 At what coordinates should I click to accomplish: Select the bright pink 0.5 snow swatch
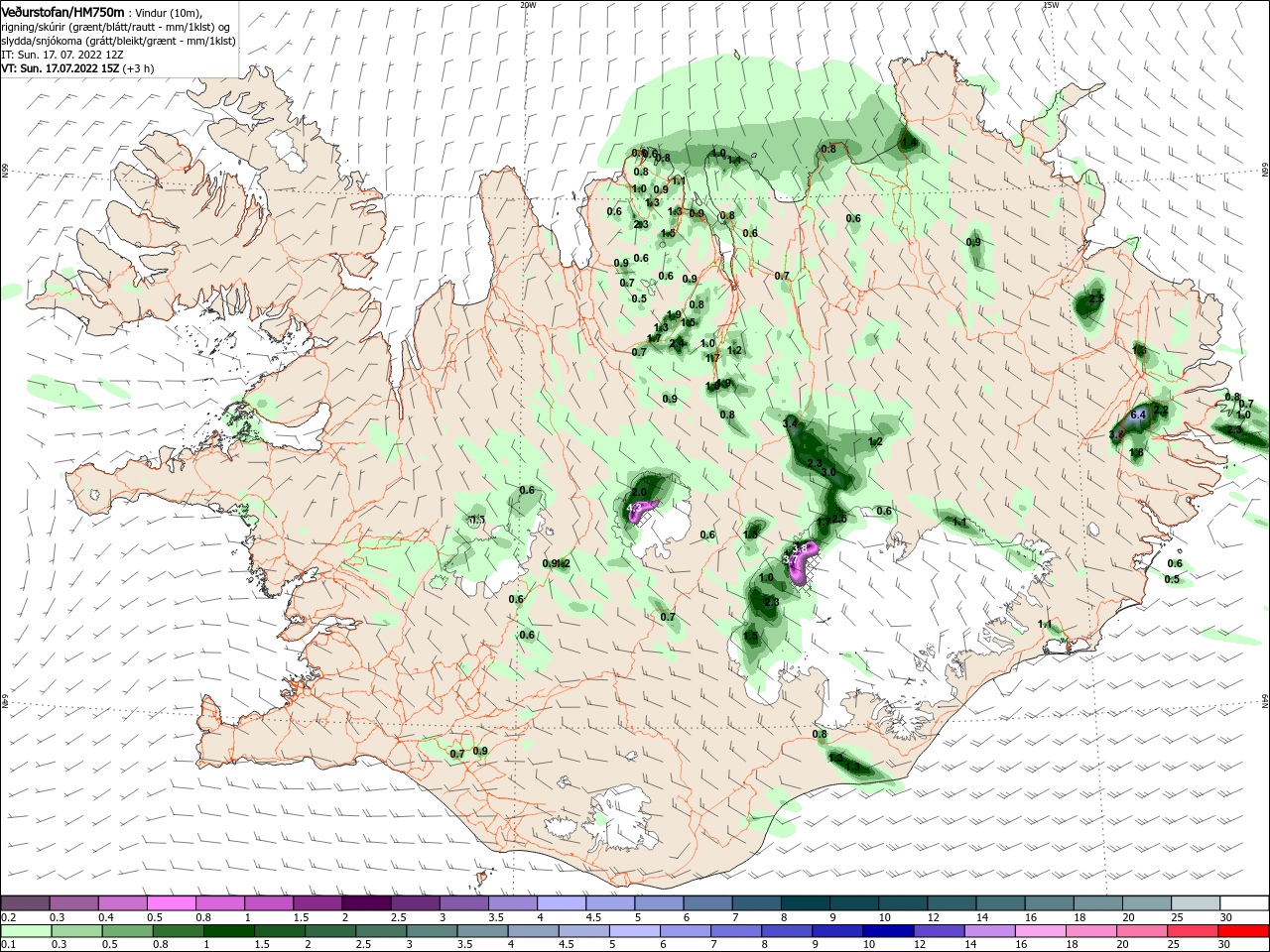173,903
